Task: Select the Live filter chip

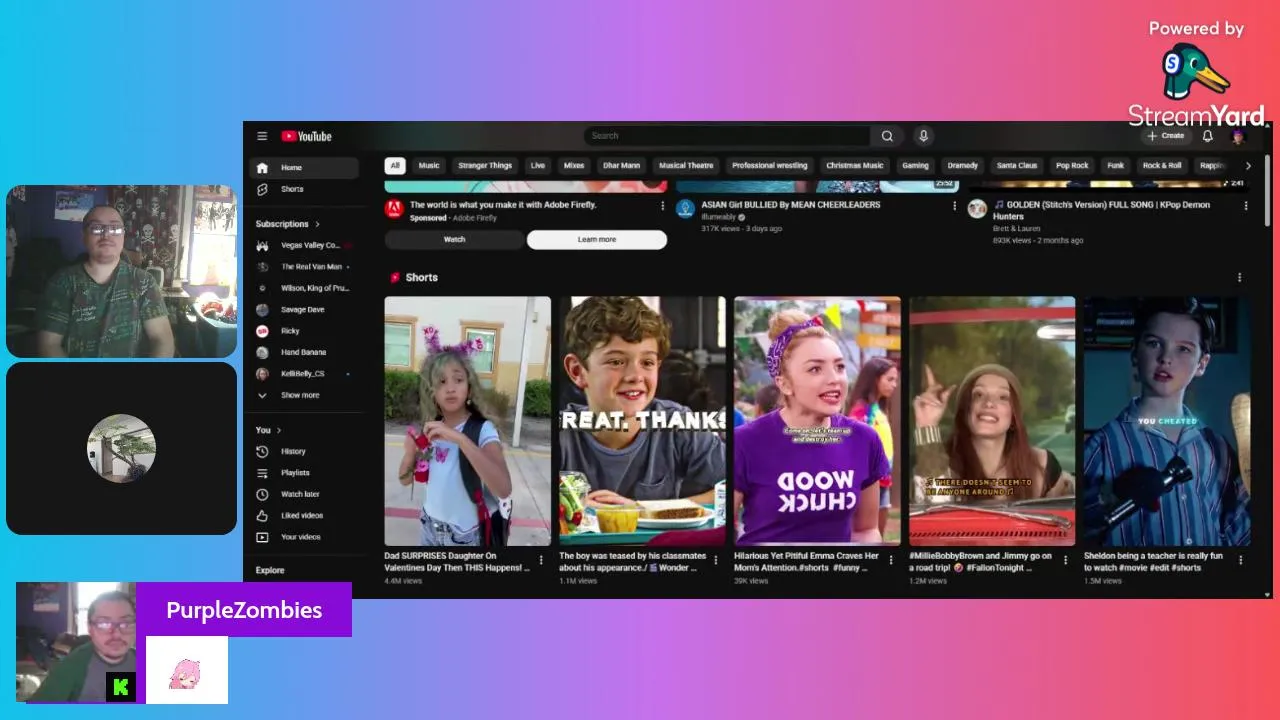Action: (x=538, y=166)
